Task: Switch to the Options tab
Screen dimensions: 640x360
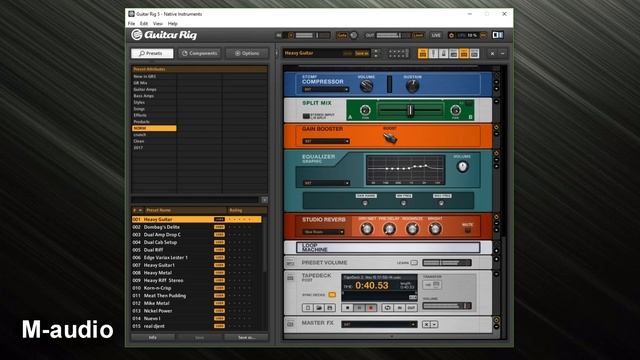Action: (247, 53)
